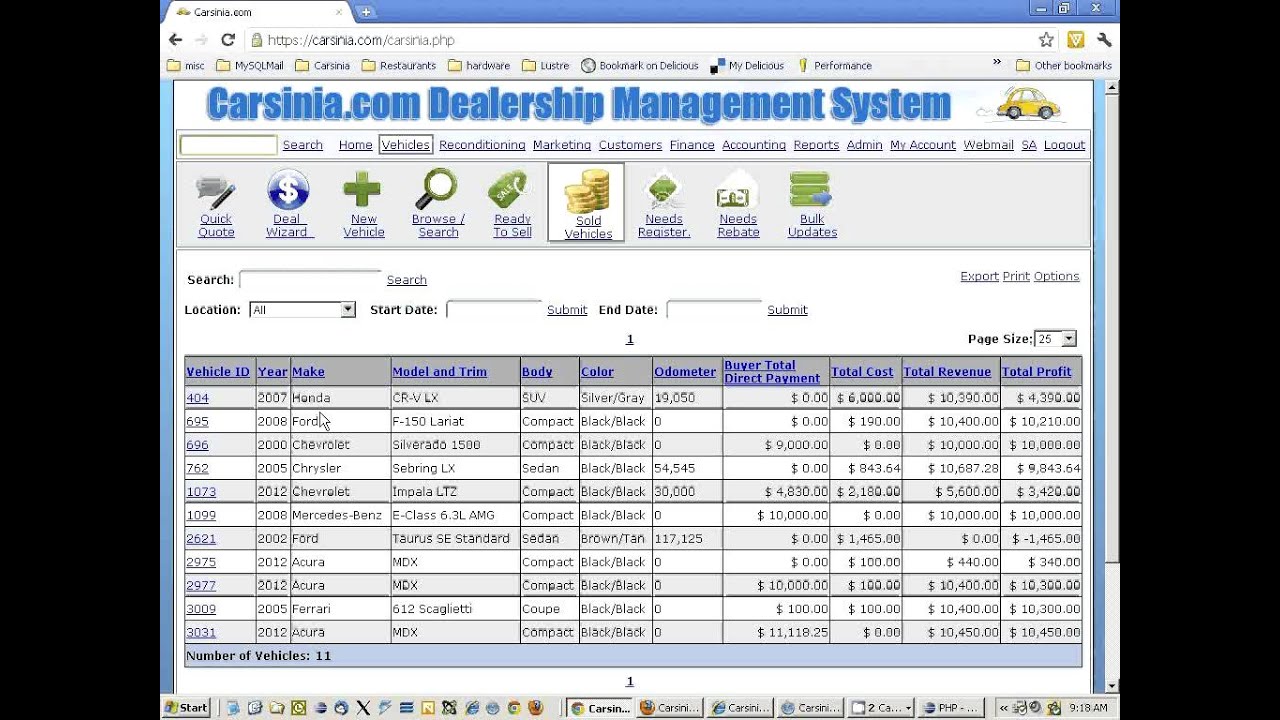The width and height of the screenshot is (1280, 720).
Task: Open the Location dropdown set to All
Action: click(x=302, y=310)
